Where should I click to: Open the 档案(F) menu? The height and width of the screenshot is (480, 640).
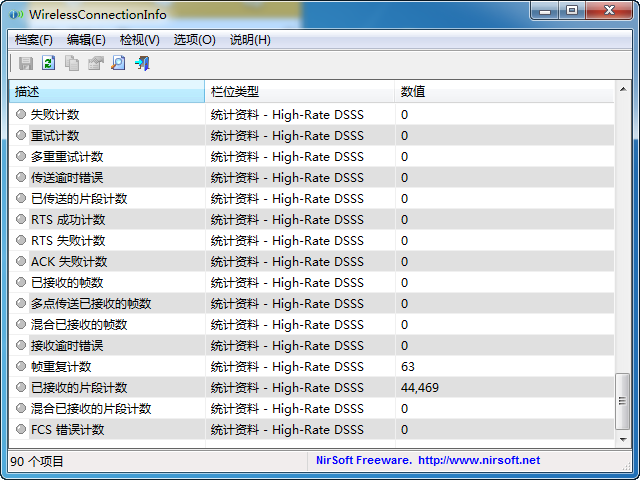point(33,40)
